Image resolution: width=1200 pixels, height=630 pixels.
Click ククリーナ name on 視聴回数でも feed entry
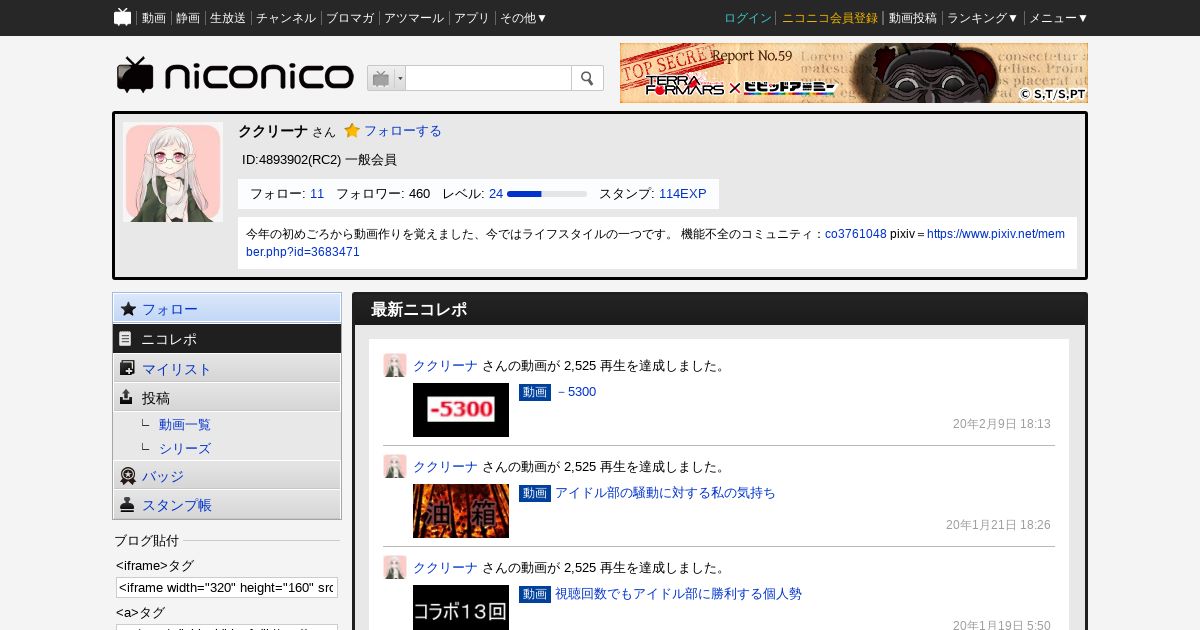coord(445,568)
